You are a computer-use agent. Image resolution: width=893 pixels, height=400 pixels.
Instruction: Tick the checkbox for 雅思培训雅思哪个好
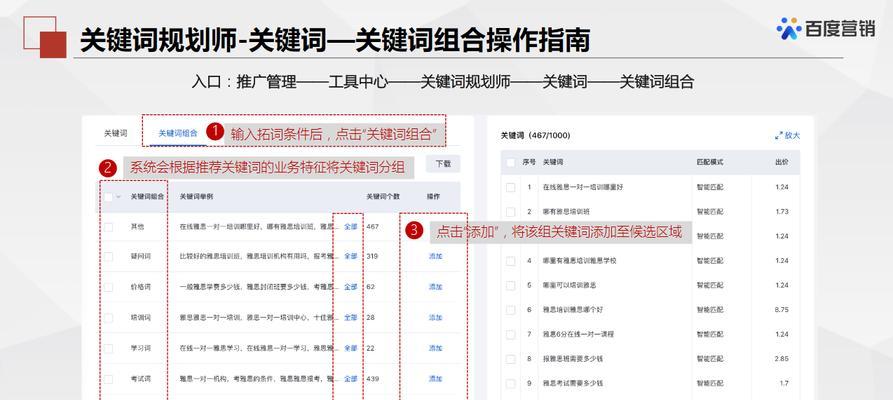pos(511,309)
